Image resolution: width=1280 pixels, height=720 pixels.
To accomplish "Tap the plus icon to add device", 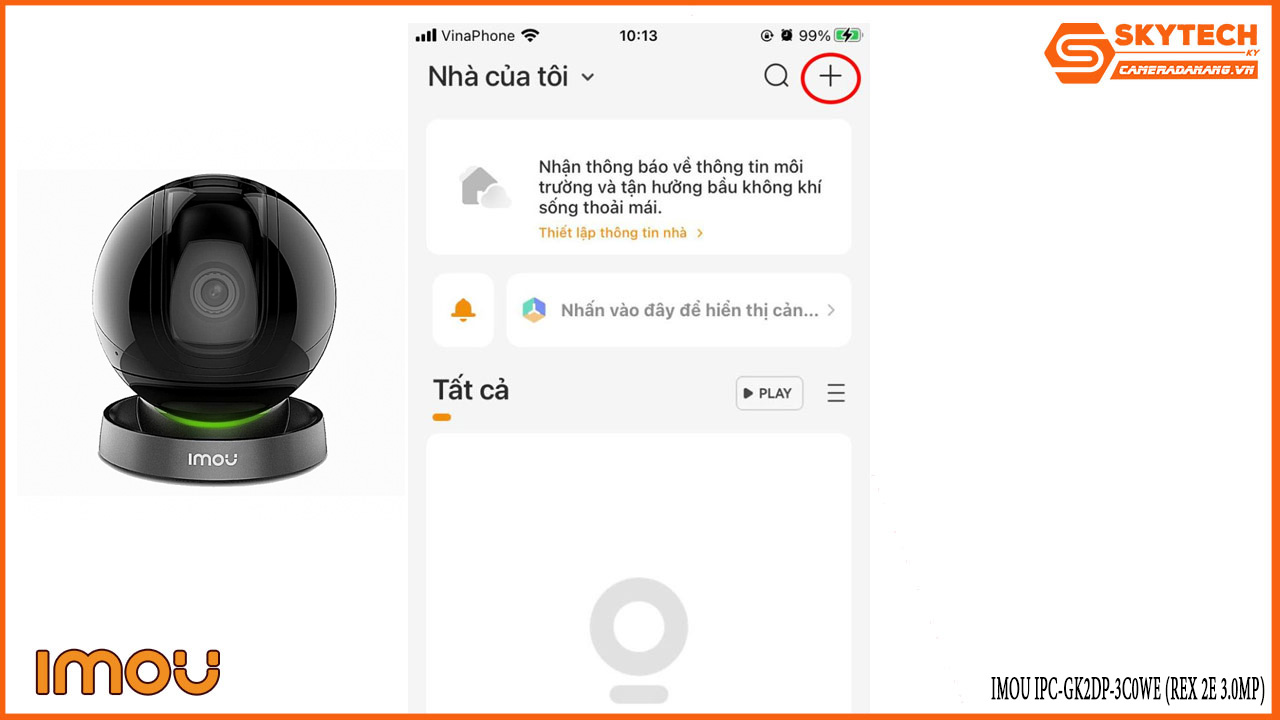I will (831, 76).
